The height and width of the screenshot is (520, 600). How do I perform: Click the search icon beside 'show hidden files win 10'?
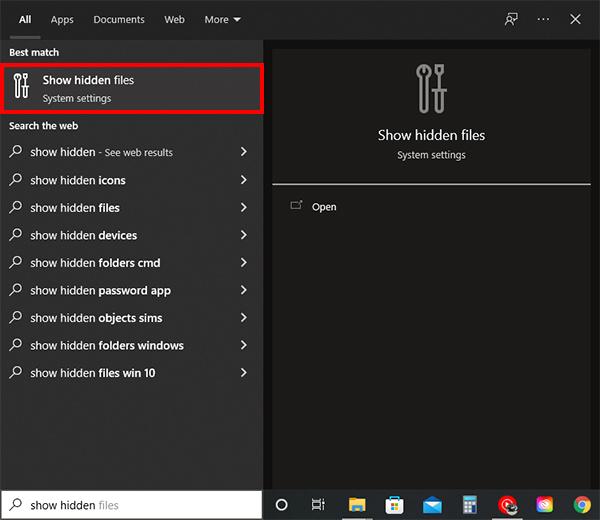click(x=16, y=372)
